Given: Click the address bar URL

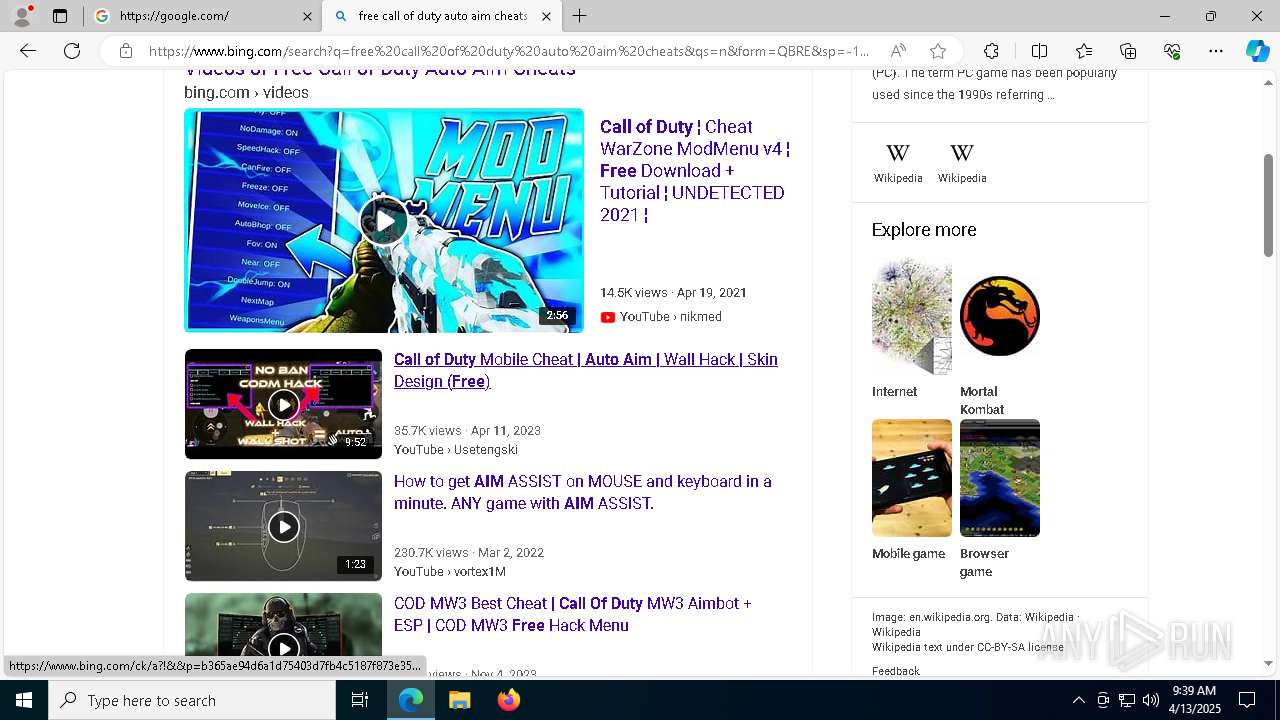Looking at the screenshot, I should tap(509, 51).
